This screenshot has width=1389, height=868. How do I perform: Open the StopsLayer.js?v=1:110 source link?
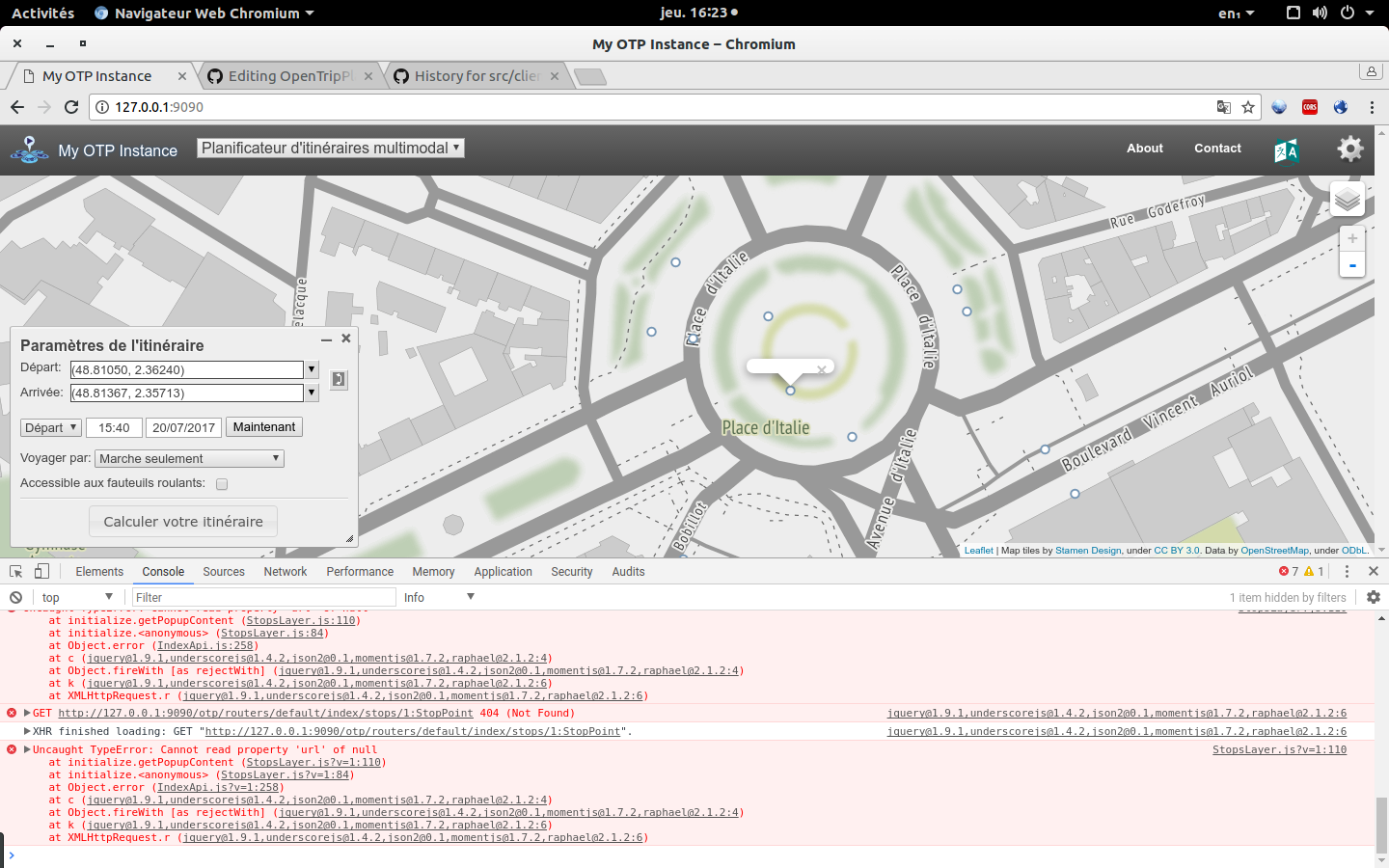click(1279, 749)
